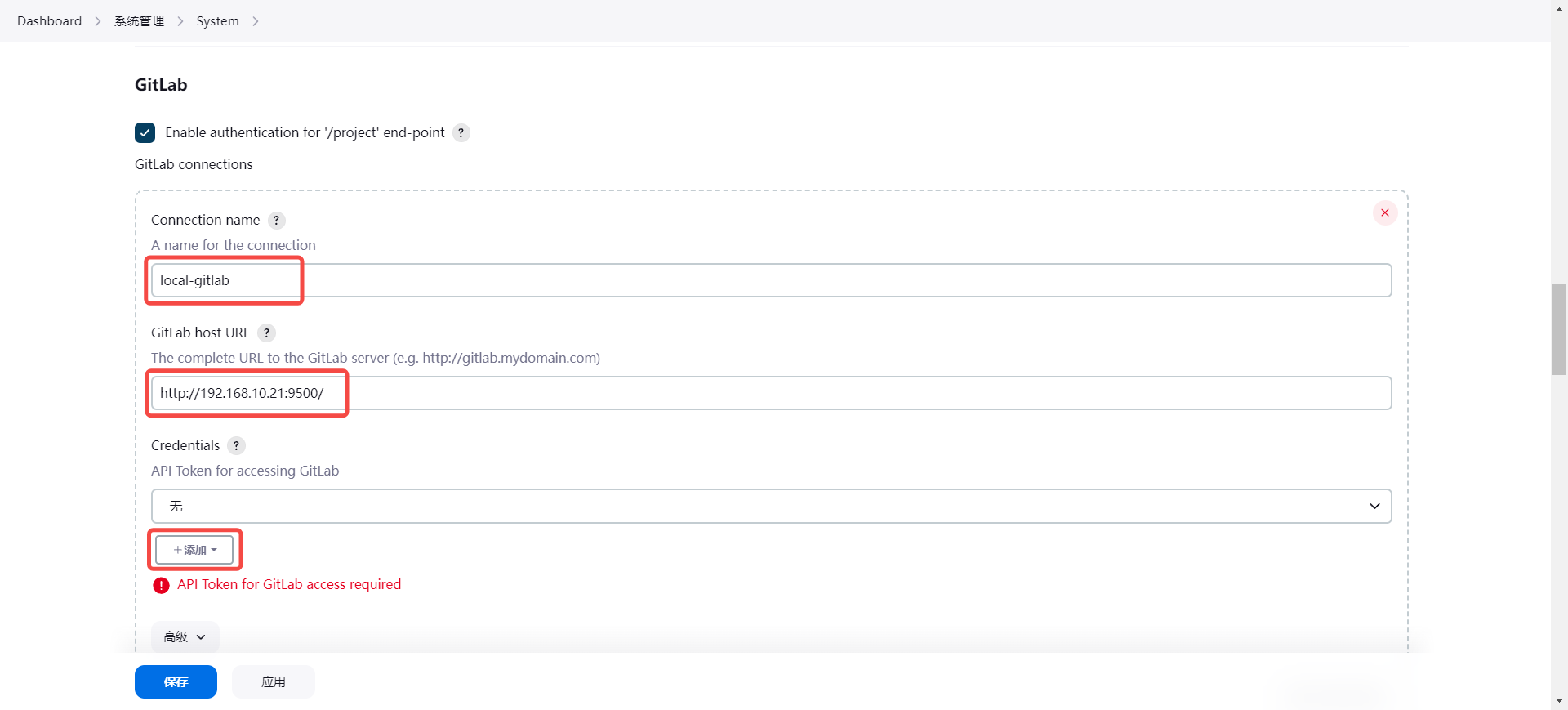The image size is (1568, 710).
Task: Click the Connection name input field
Action: (x=771, y=281)
